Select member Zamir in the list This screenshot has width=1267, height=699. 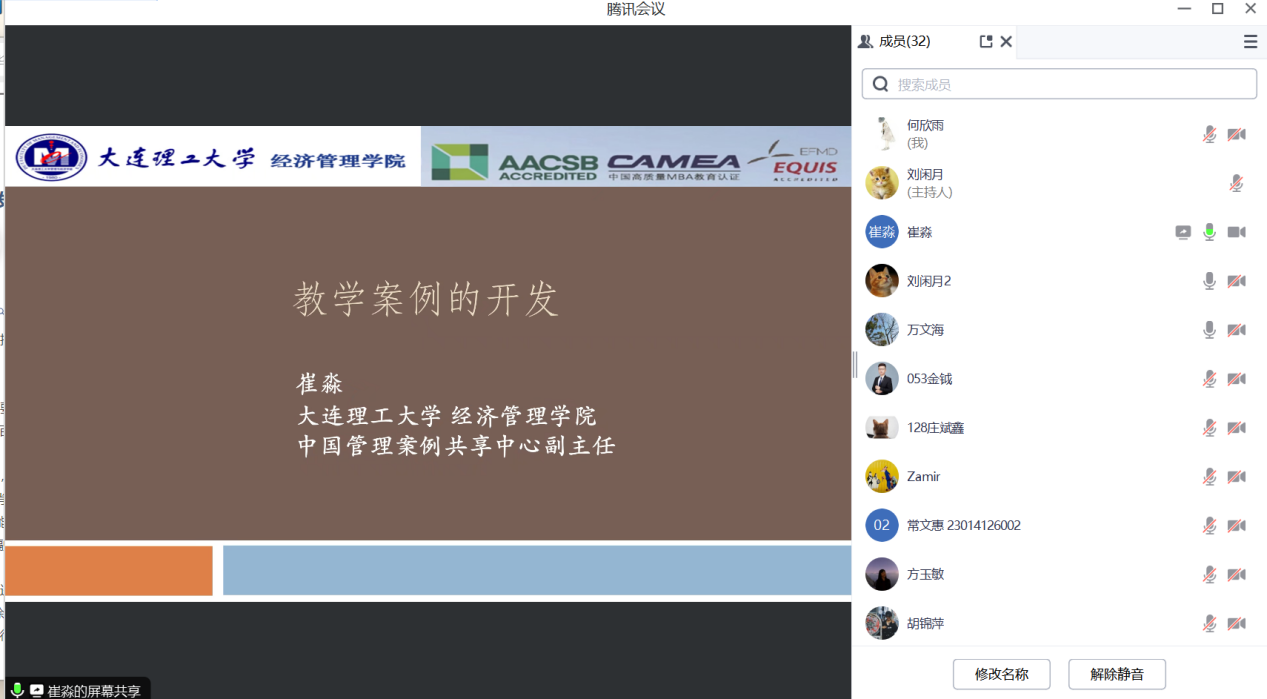(923, 477)
